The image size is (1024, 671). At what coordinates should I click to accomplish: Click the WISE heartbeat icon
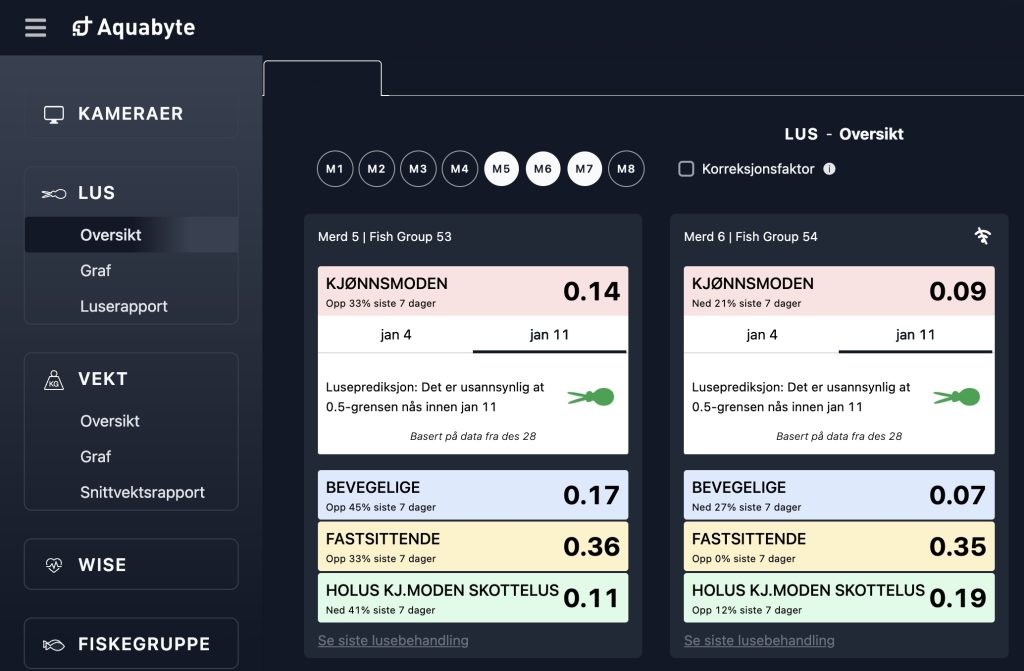pyautogui.click(x=54, y=565)
